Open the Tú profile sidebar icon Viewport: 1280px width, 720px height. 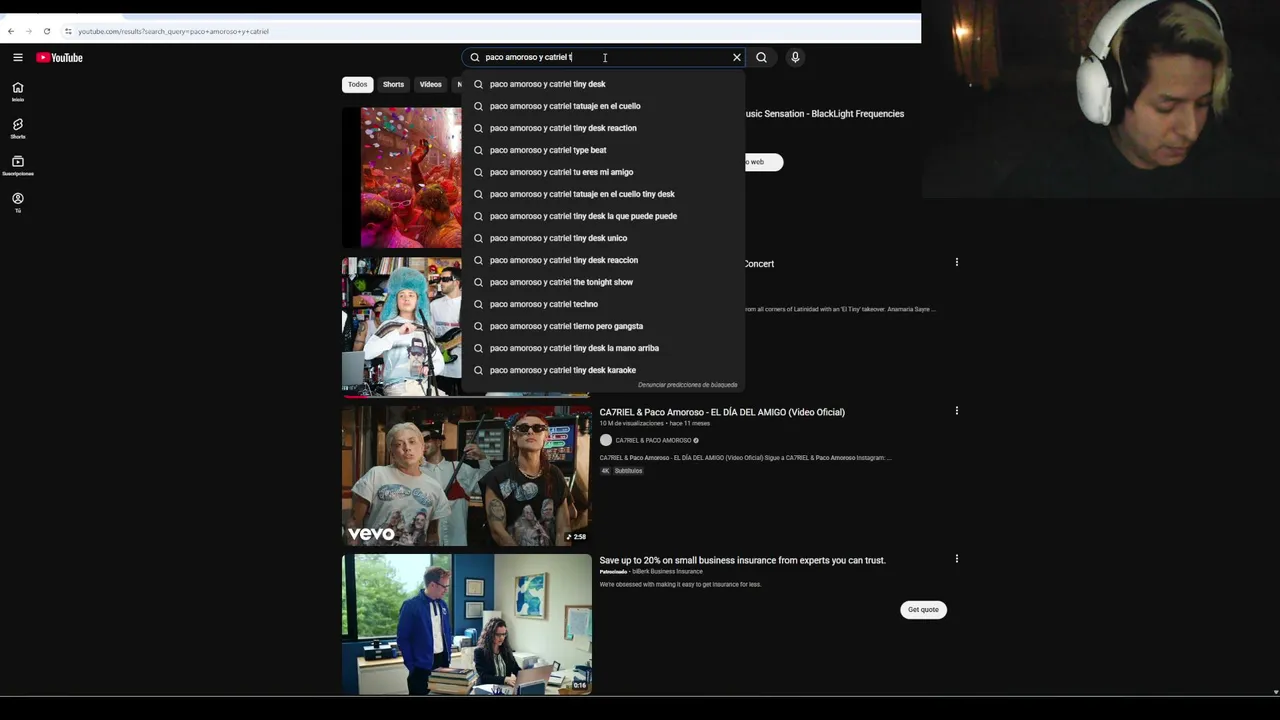point(18,202)
